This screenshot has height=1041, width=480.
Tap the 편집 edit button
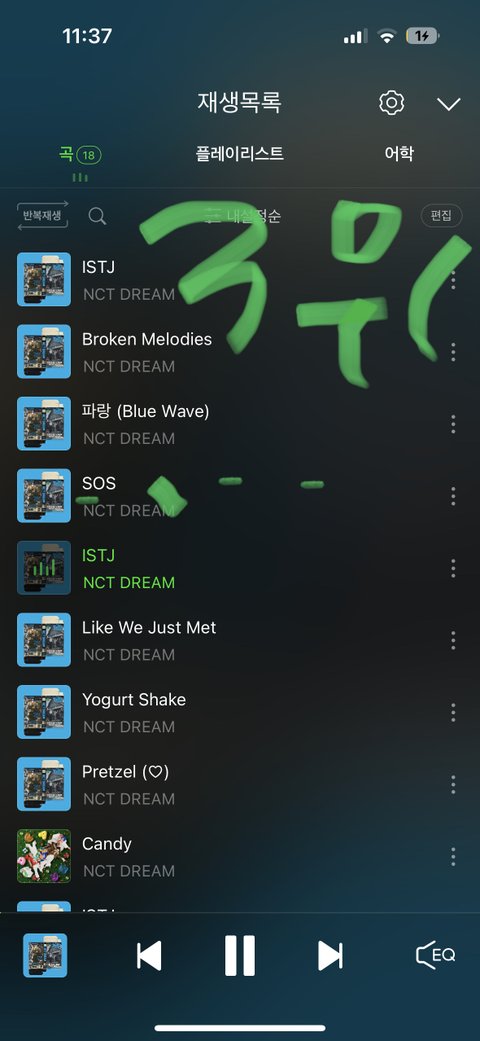441,216
